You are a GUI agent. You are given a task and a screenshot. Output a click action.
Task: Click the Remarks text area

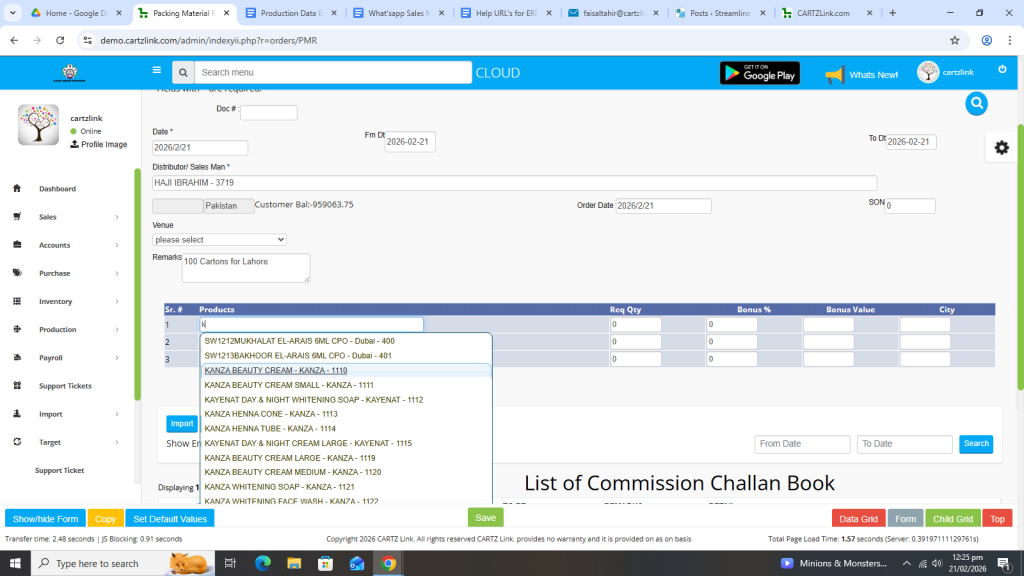click(x=246, y=267)
